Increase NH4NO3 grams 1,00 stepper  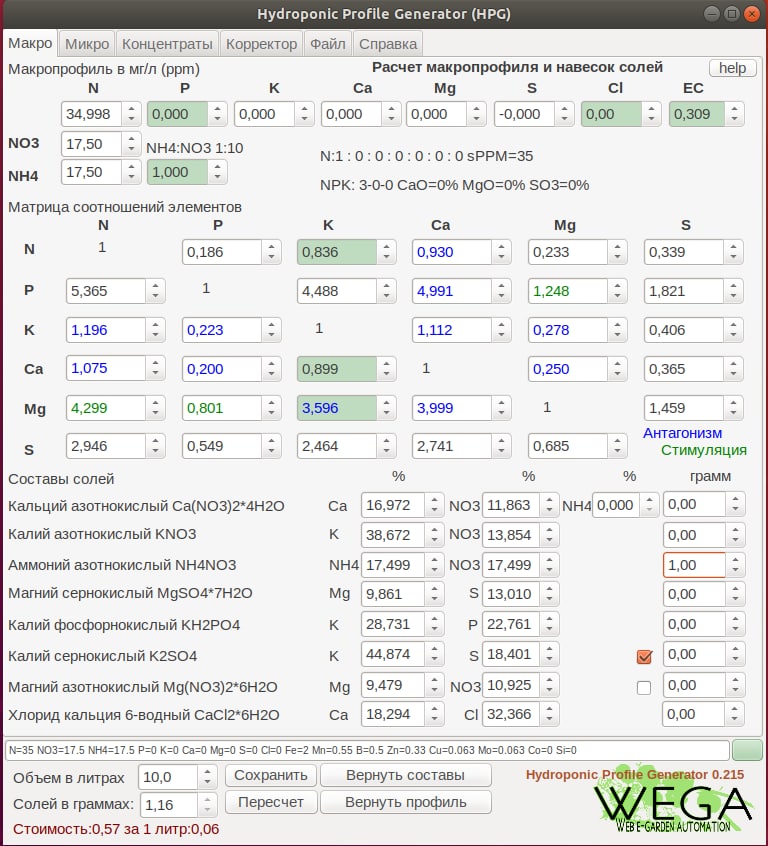tap(735, 560)
